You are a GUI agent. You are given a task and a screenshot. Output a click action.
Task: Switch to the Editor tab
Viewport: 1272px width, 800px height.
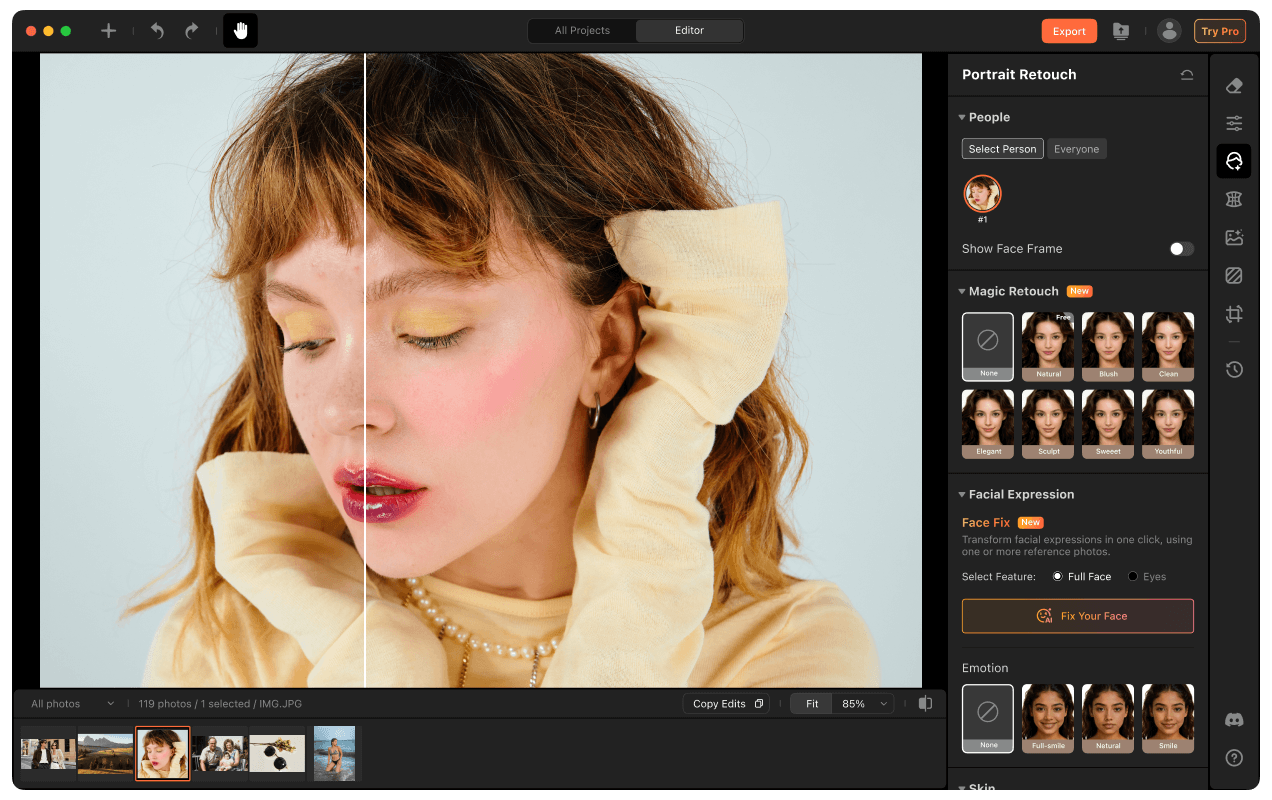[689, 31]
